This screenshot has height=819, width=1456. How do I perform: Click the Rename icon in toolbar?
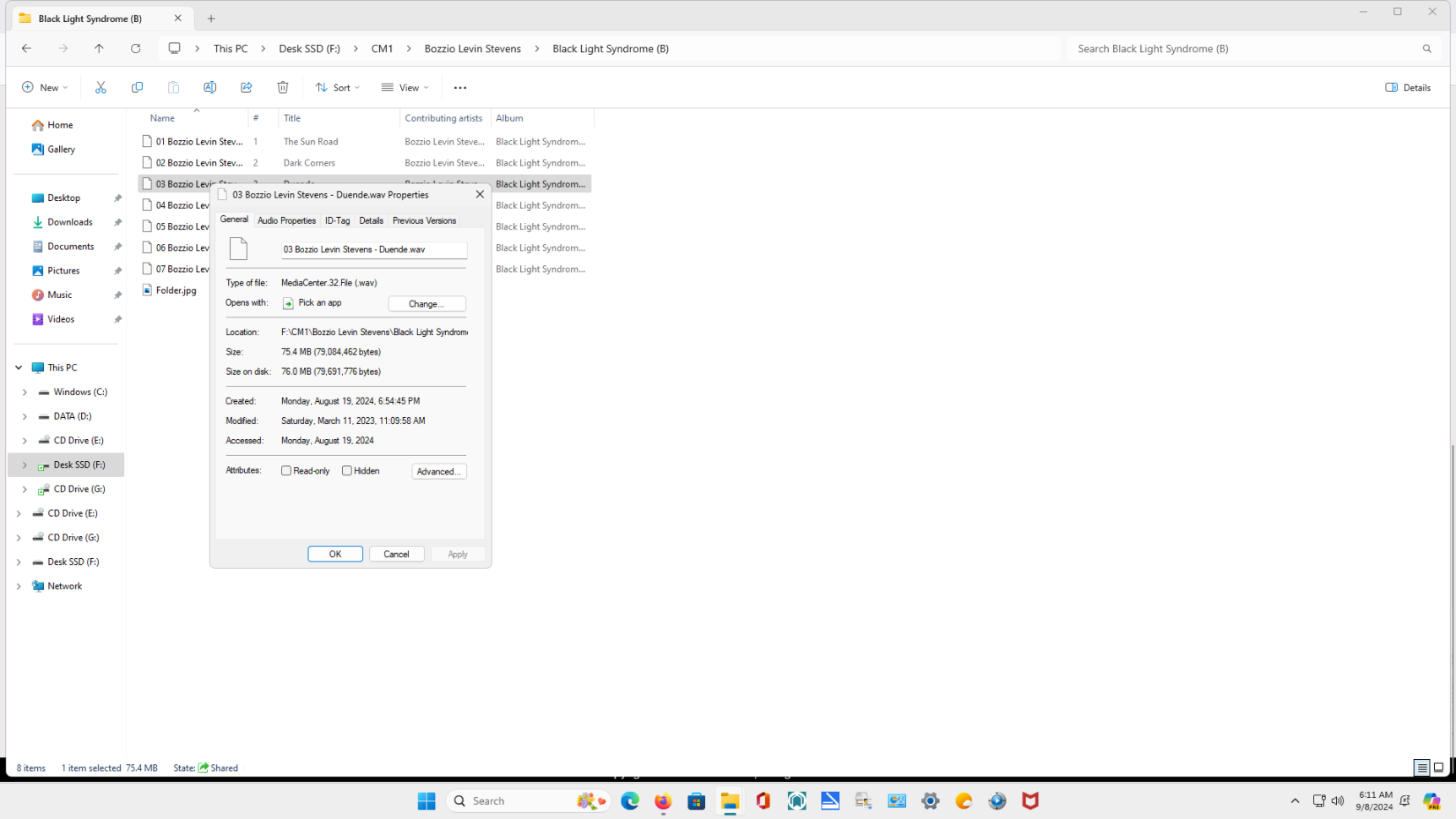tap(209, 88)
